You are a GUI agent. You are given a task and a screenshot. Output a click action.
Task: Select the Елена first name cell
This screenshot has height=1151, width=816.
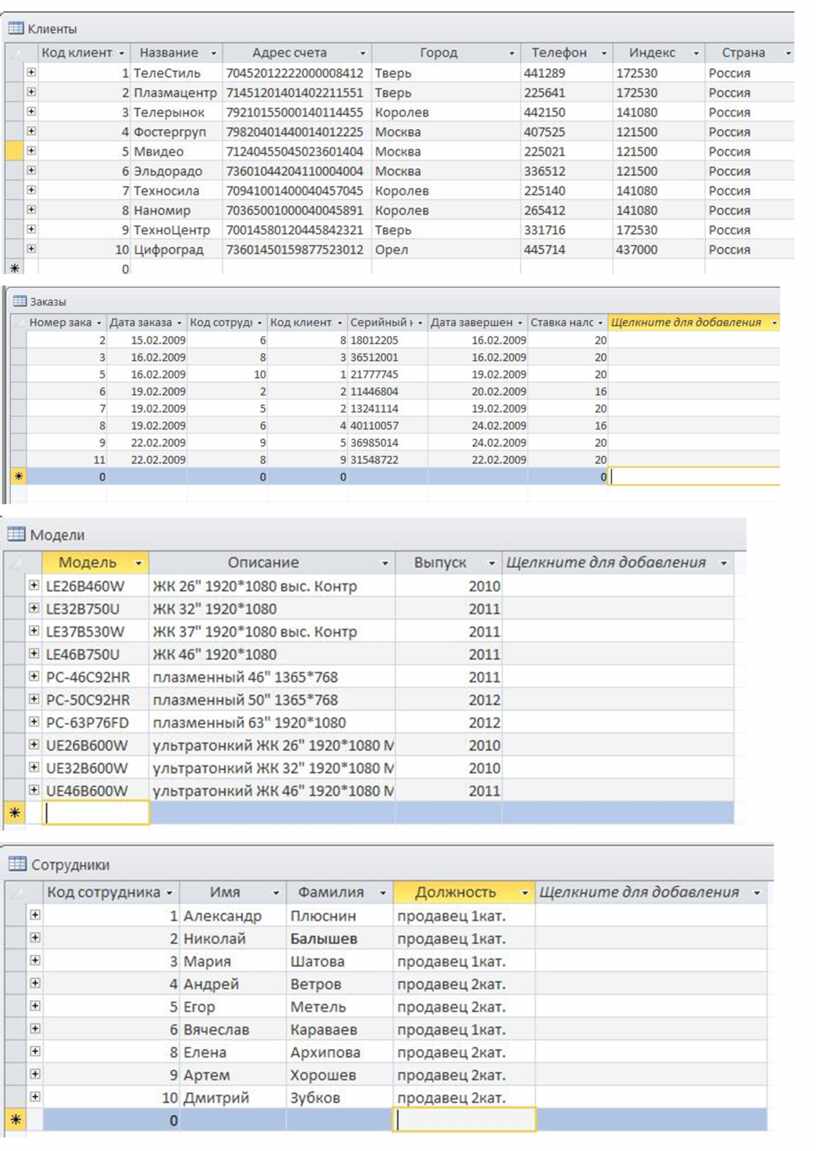coord(233,1052)
